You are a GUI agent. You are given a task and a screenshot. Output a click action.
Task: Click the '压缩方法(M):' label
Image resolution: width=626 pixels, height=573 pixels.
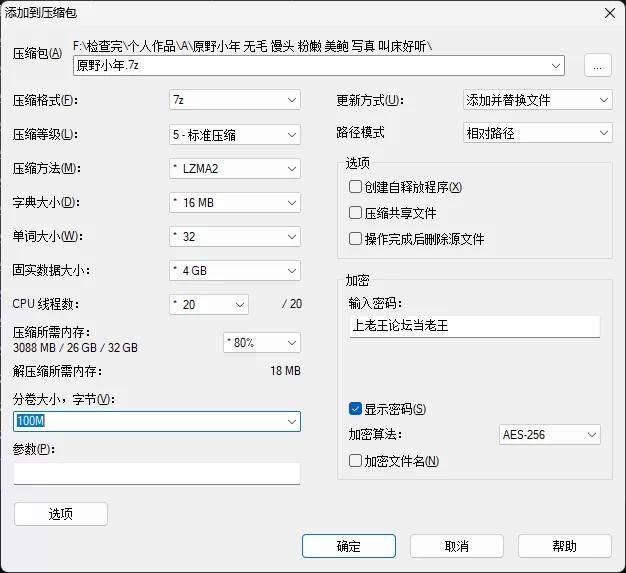[x=46, y=169]
